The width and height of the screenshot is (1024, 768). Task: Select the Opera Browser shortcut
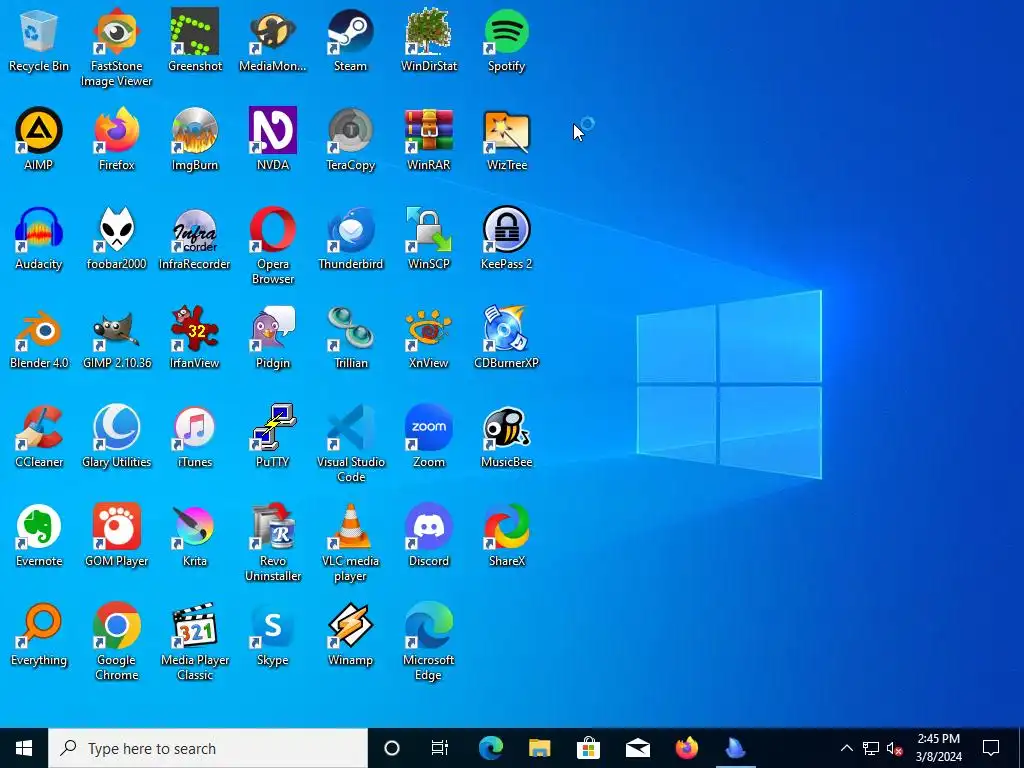[272, 229]
